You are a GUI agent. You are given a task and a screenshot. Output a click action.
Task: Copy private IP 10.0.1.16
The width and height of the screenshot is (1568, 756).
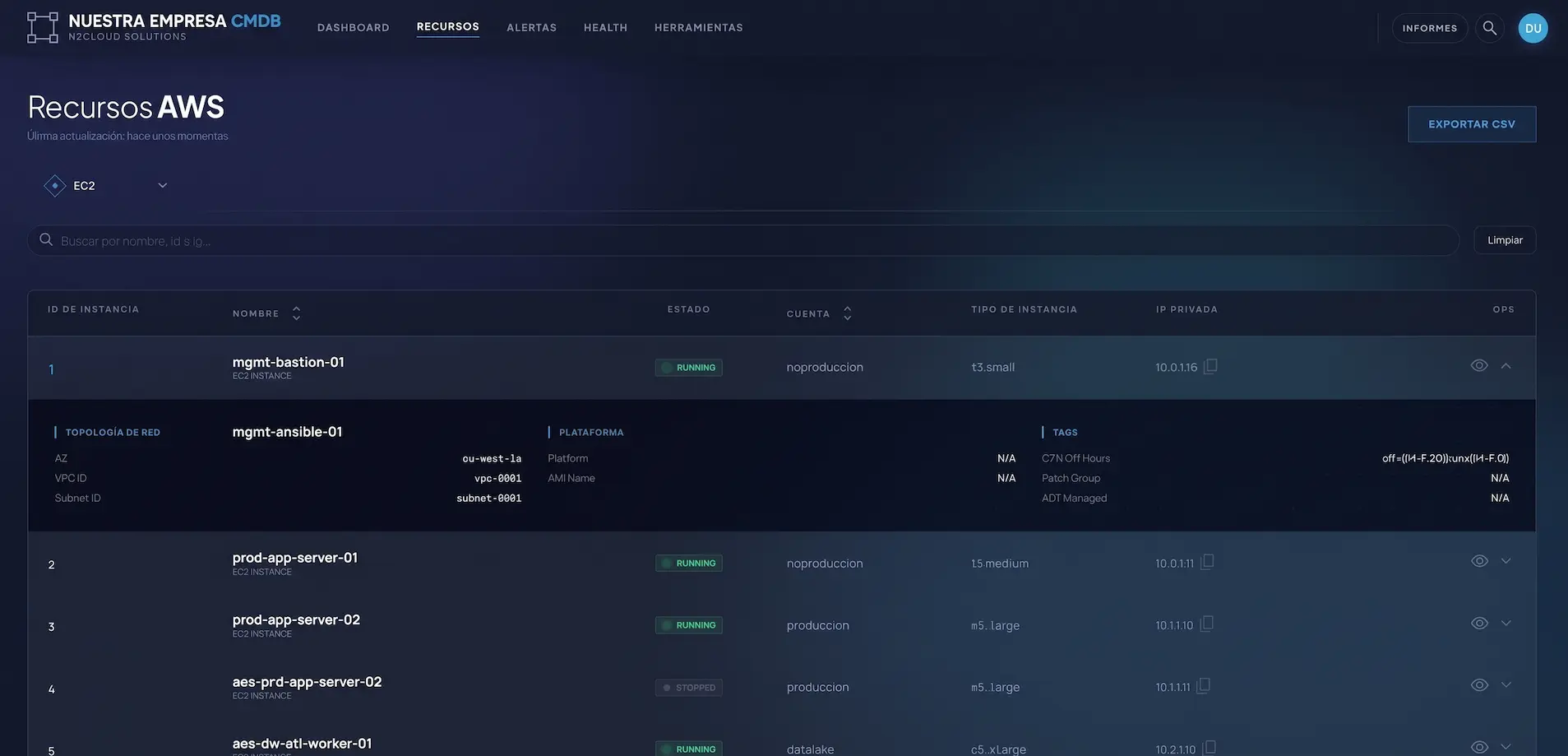click(1210, 366)
